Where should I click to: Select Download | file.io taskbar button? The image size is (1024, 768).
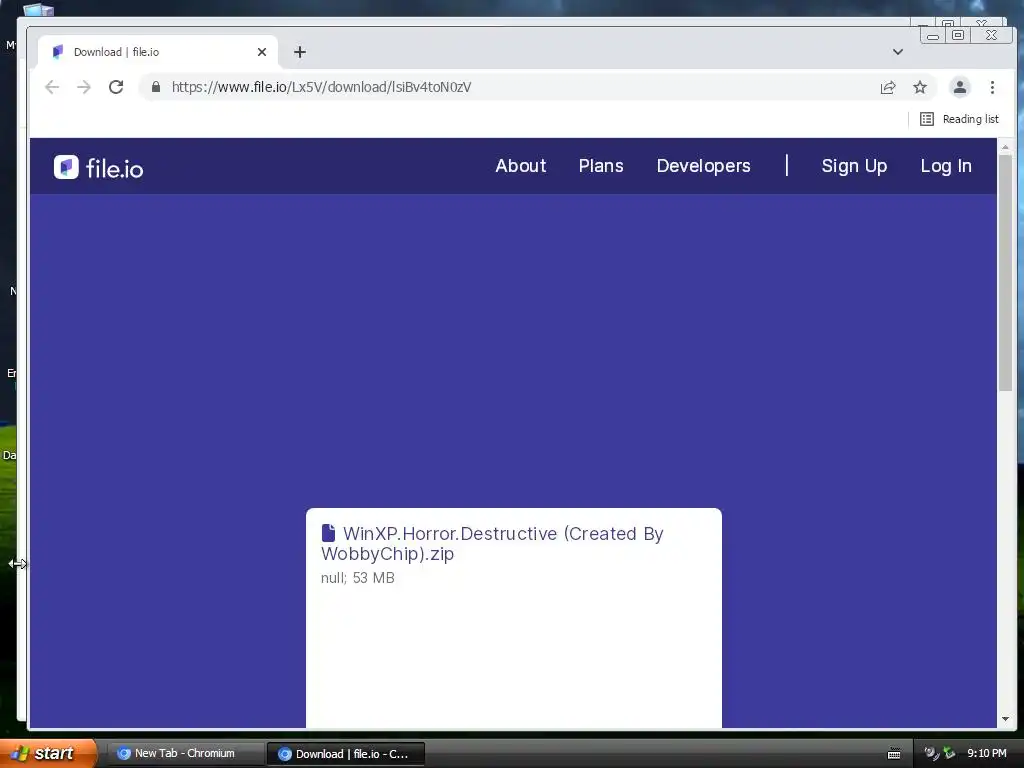[x=346, y=754]
